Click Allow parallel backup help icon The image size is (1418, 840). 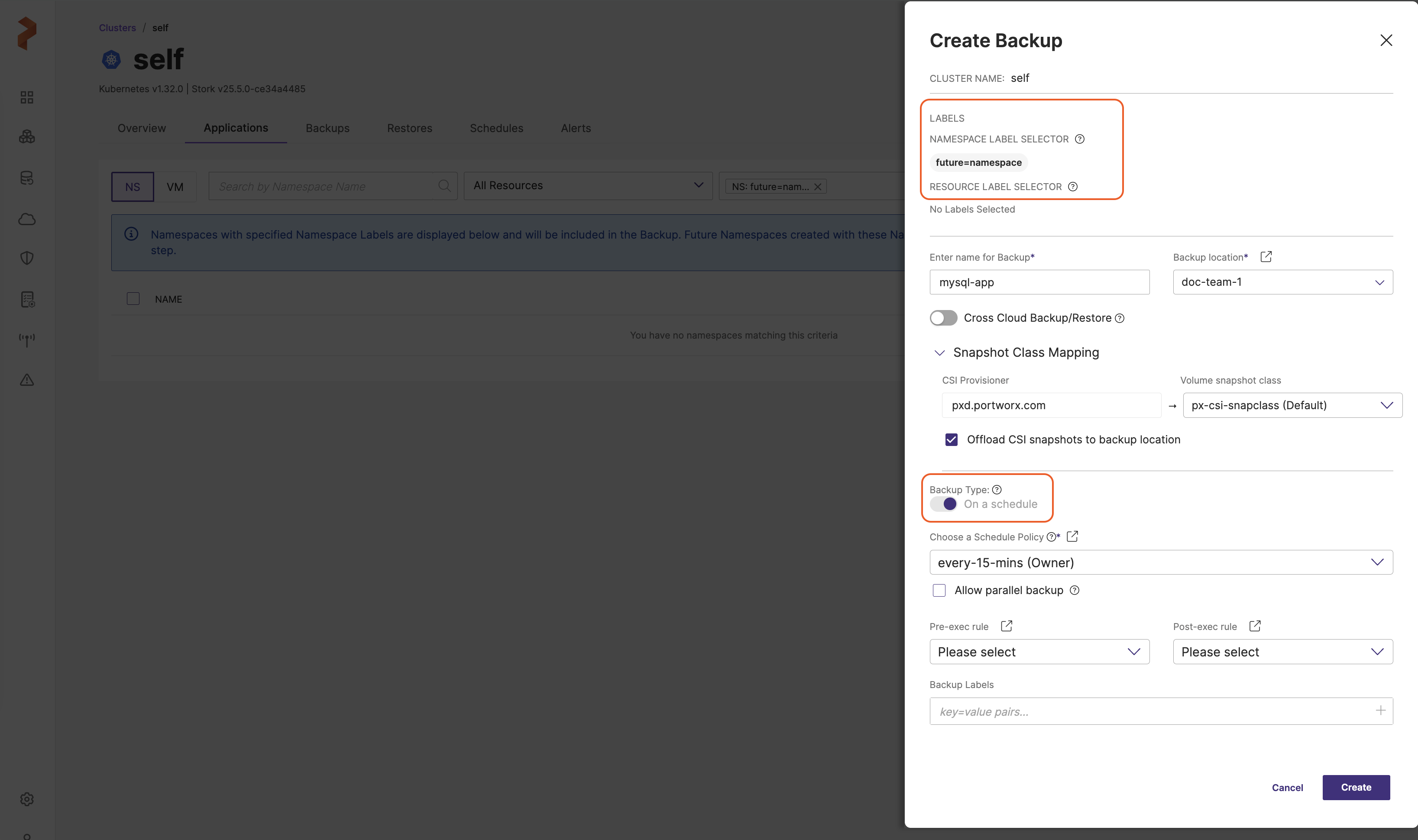(1075, 590)
